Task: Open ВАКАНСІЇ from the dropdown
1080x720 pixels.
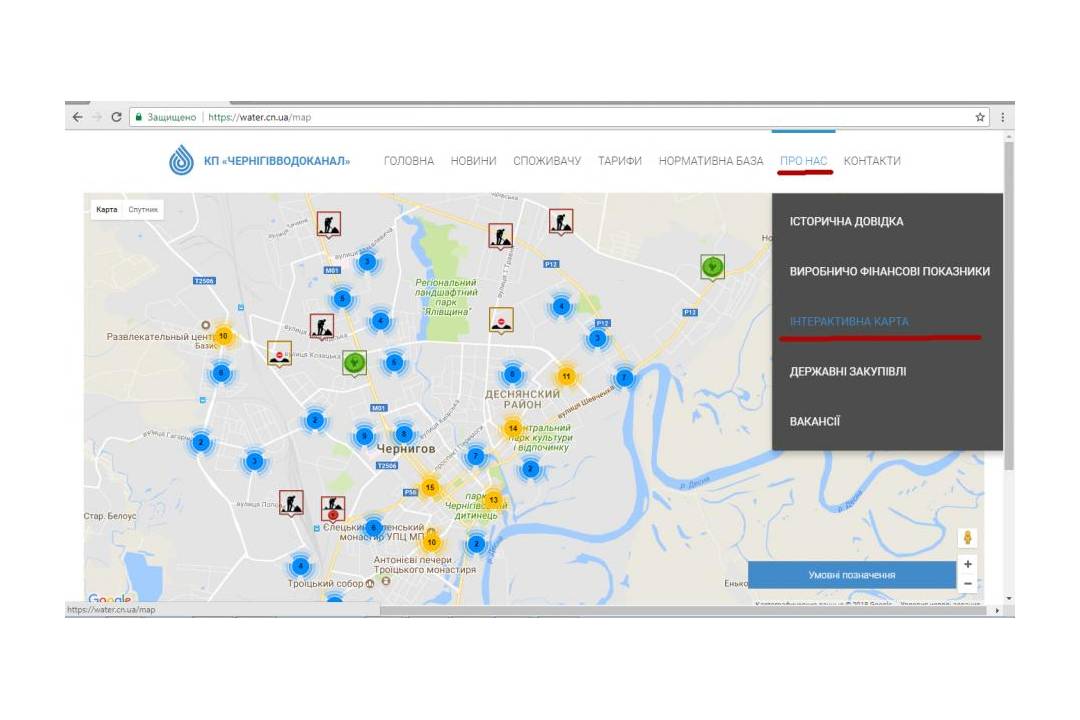Action: pos(815,422)
